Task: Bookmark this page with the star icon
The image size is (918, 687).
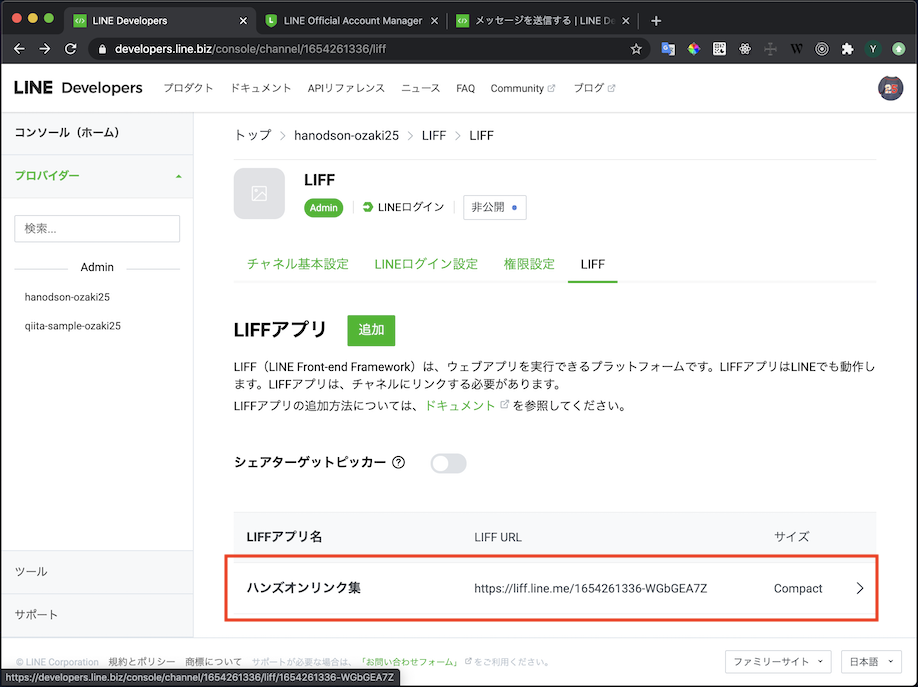Action: (x=636, y=49)
